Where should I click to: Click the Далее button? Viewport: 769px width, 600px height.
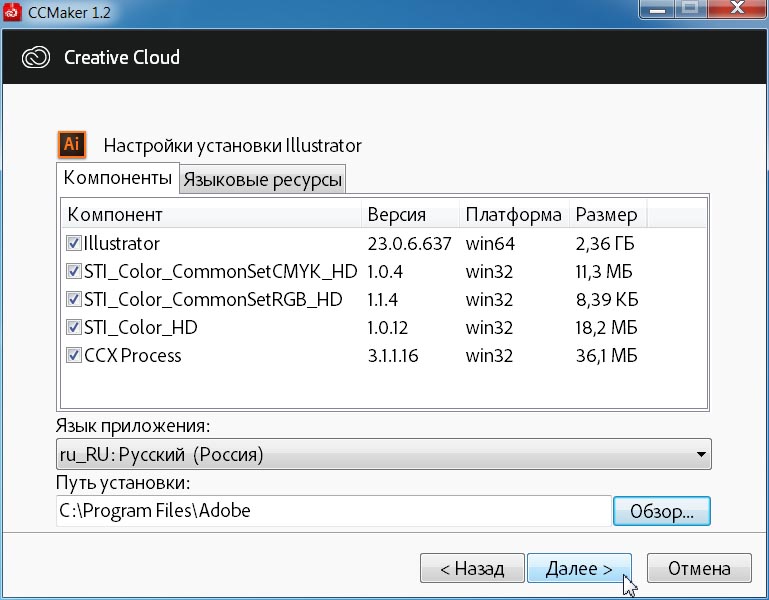(579, 569)
